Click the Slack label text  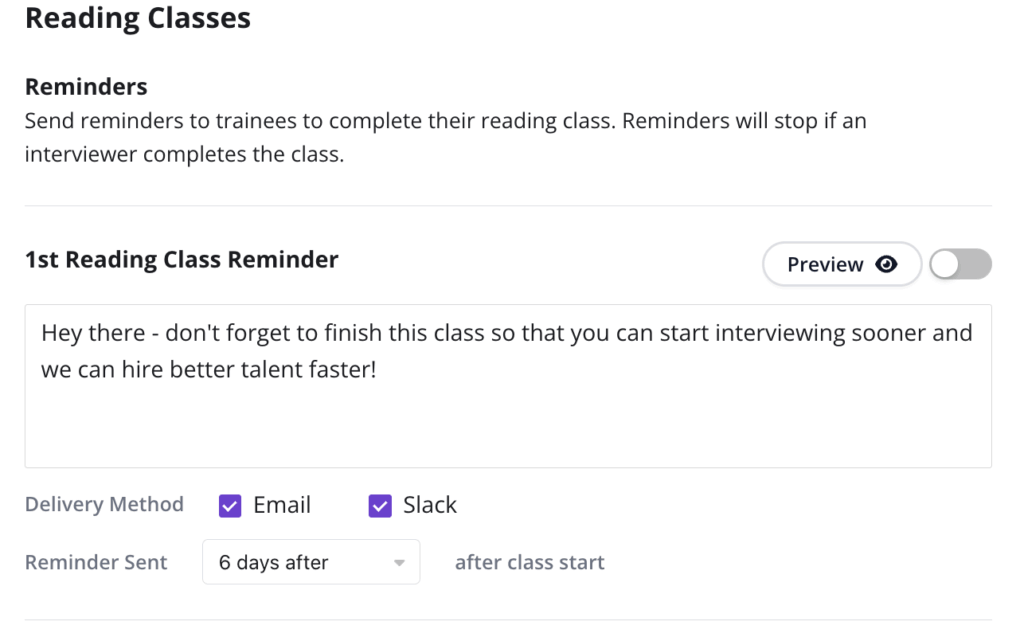click(x=430, y=505)
